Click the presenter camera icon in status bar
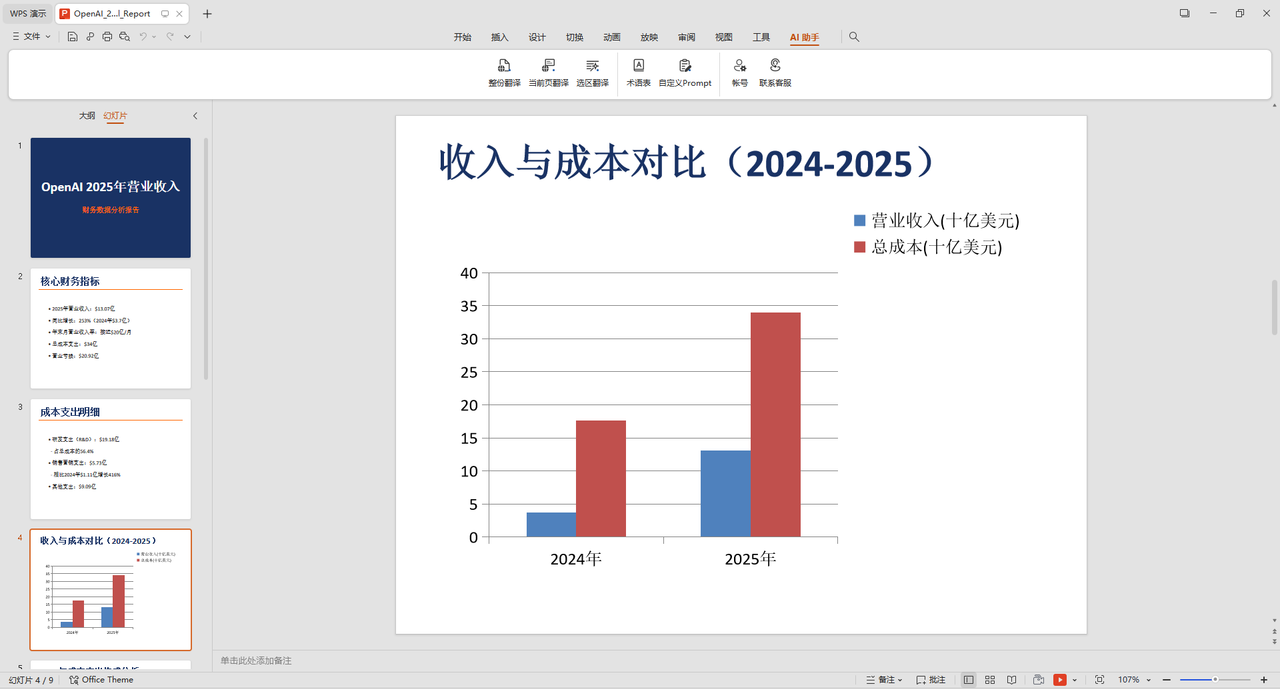 [x=1039, y=680]
